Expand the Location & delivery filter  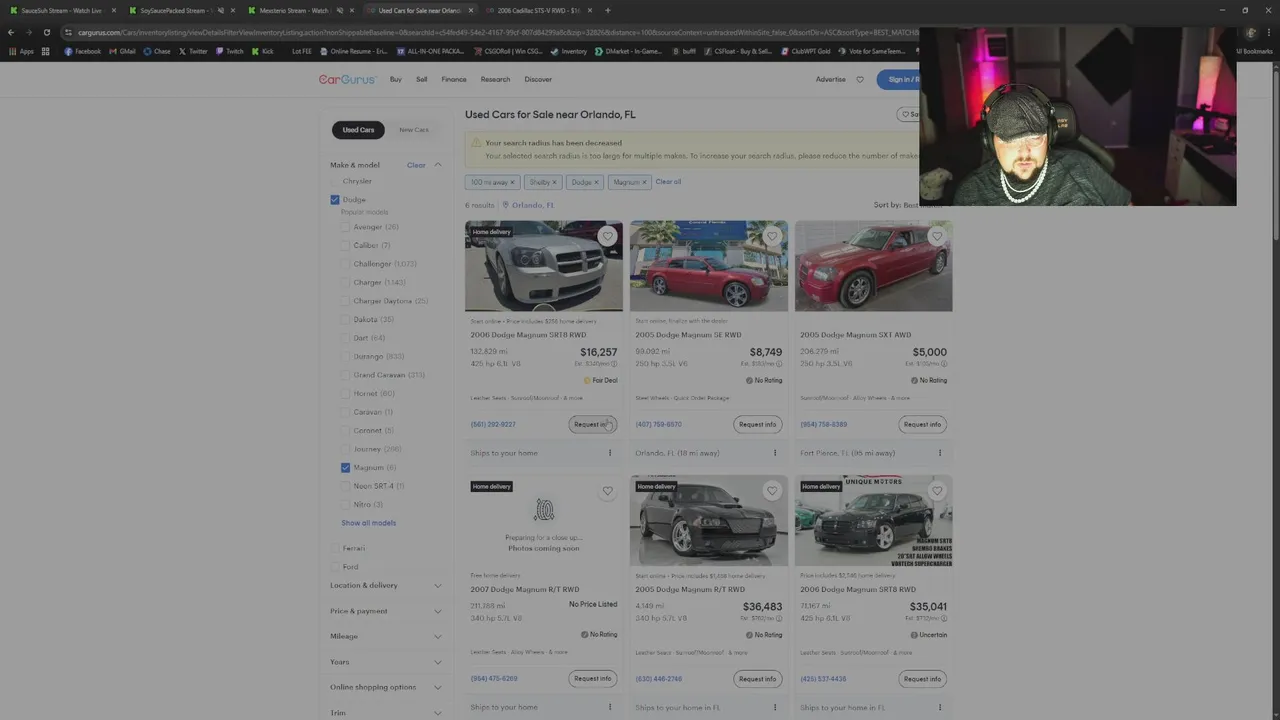[386, 585]
